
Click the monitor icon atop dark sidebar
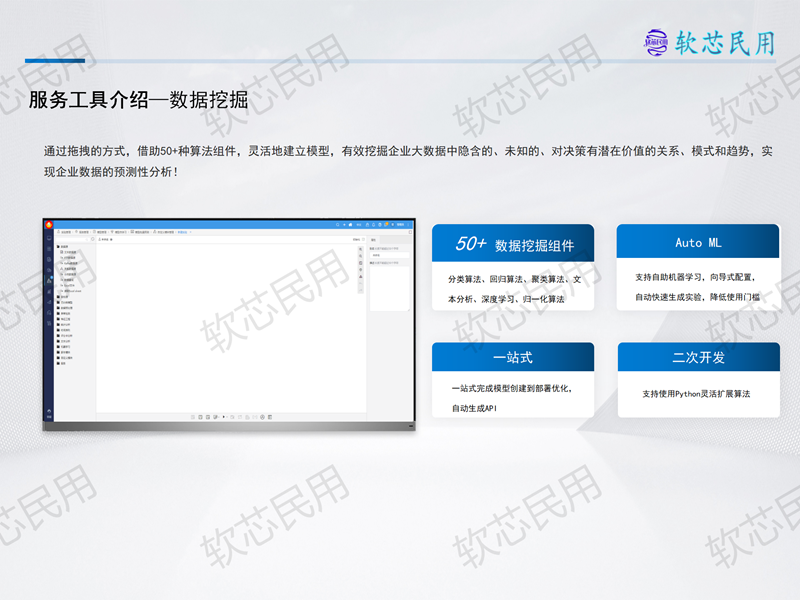(49, 238)
